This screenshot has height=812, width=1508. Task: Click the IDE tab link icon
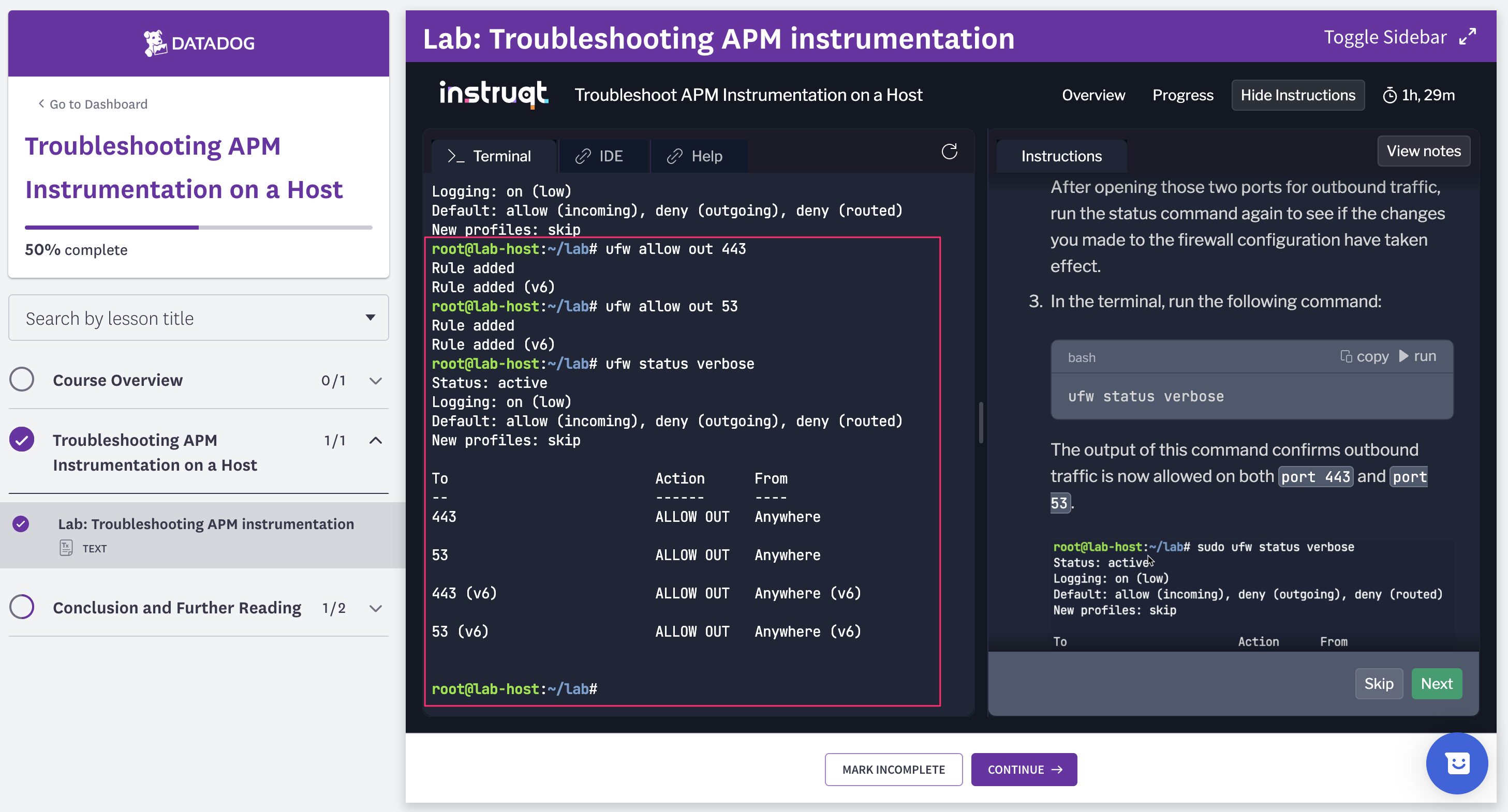(583, 156)
